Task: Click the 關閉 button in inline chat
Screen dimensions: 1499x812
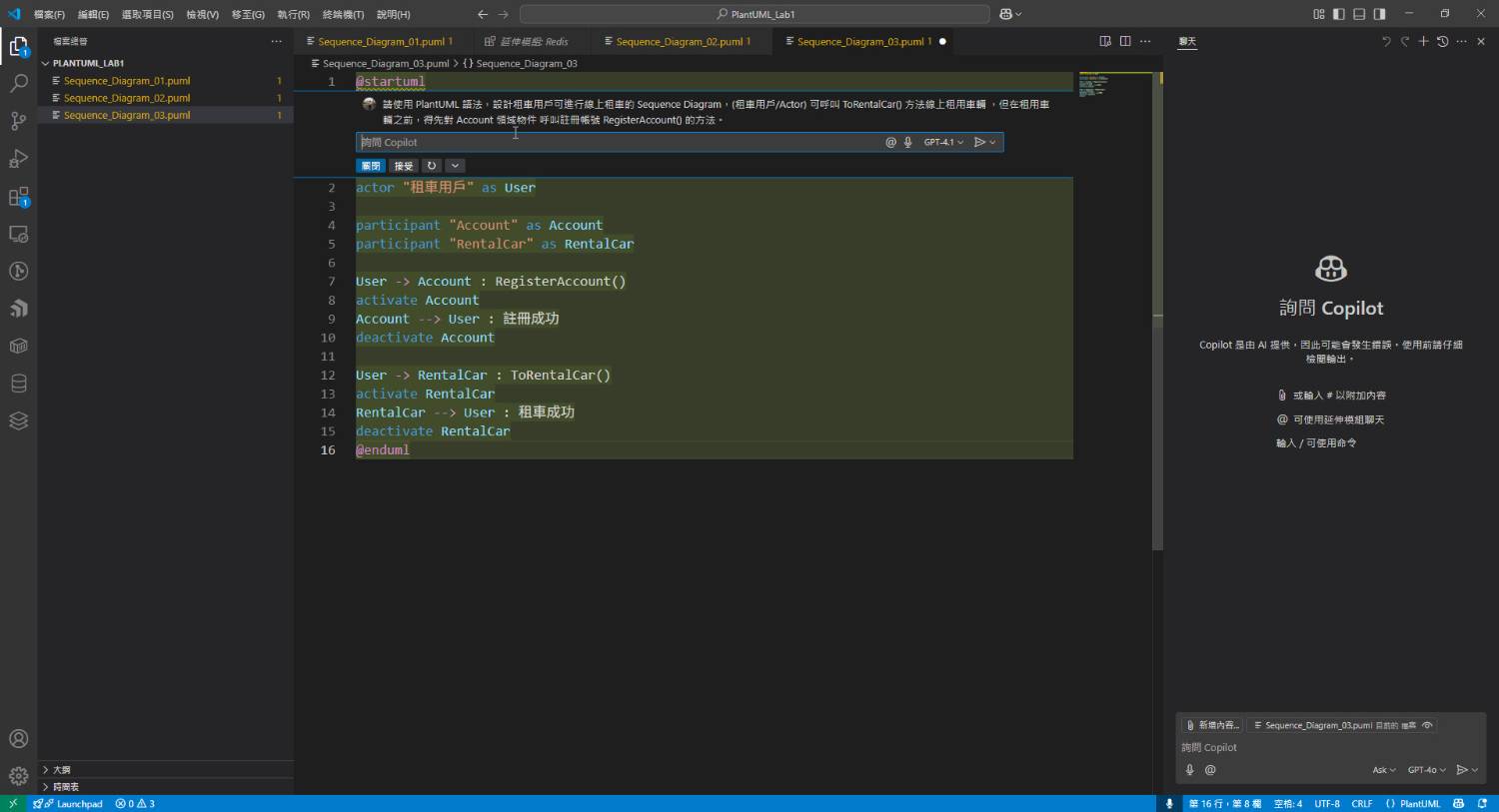Action: pyautogui.click(x=371, y=166)
